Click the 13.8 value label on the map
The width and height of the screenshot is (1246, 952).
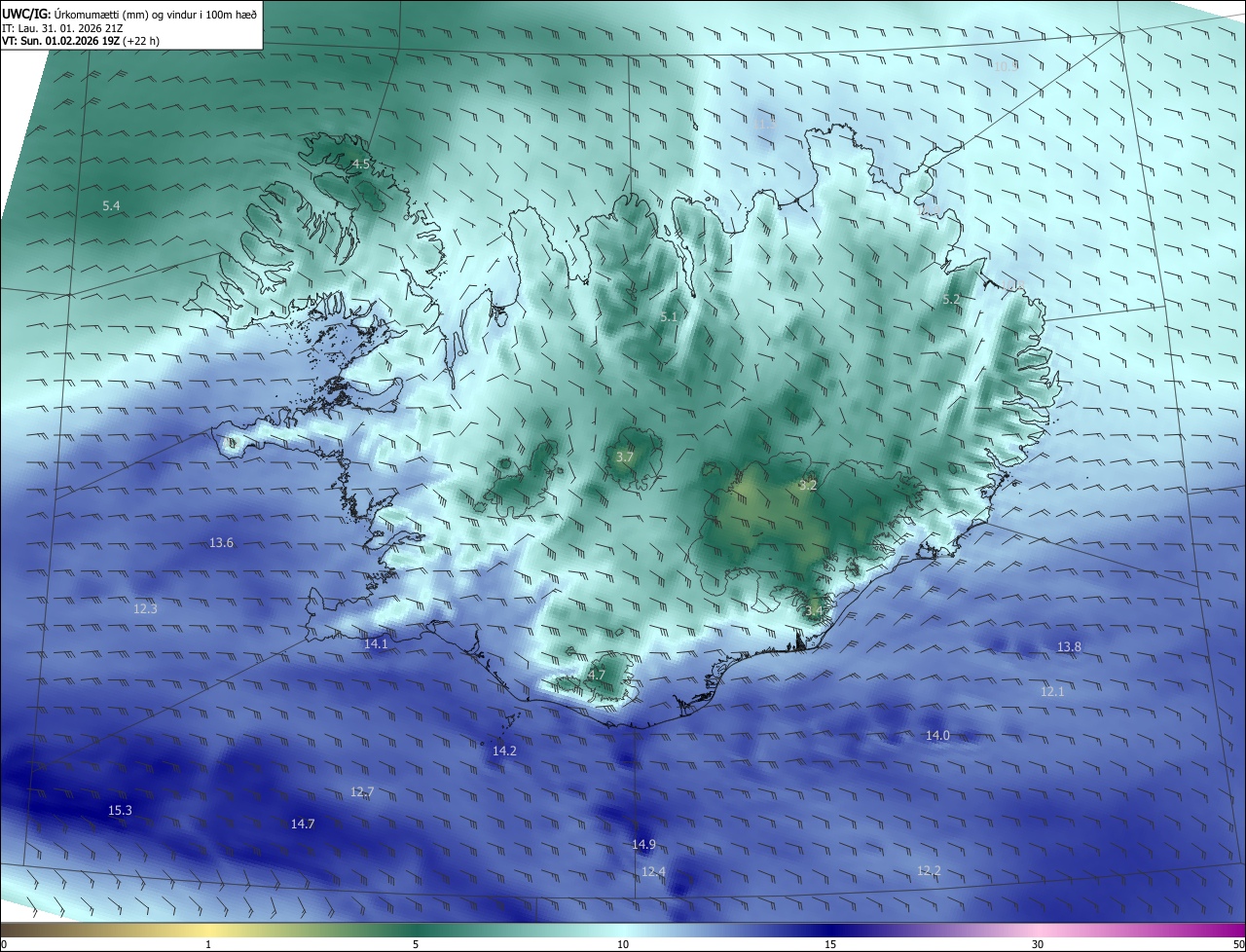click(x=1069, y=646)
